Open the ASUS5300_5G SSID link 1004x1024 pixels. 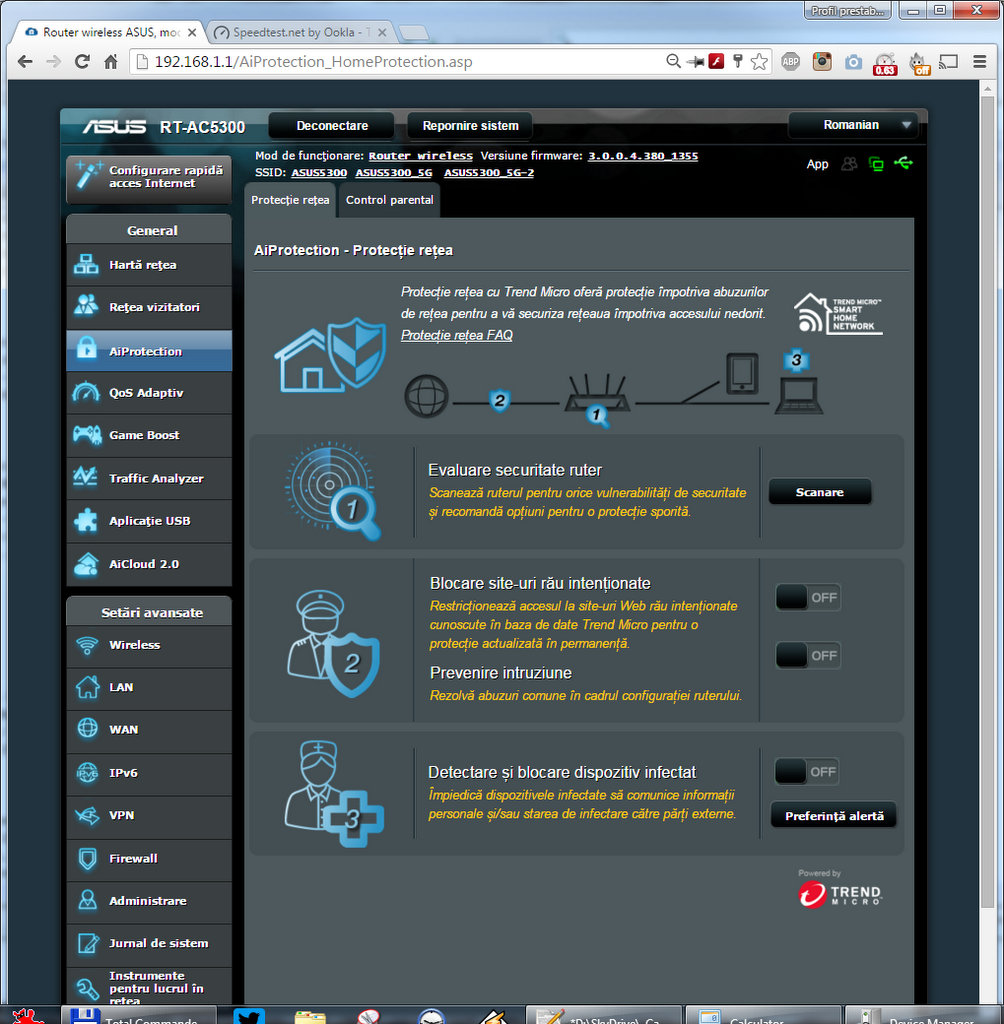pos(394,172)
